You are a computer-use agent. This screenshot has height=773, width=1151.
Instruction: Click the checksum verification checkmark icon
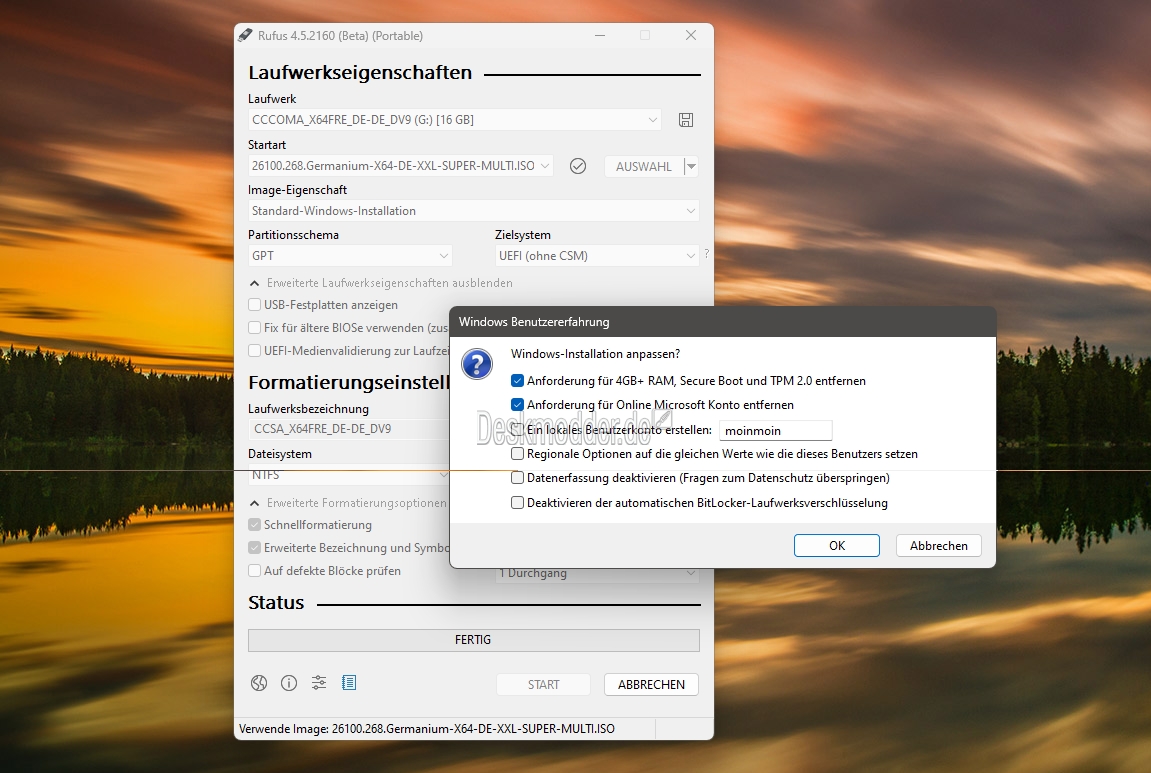click(x=578, y=166)
